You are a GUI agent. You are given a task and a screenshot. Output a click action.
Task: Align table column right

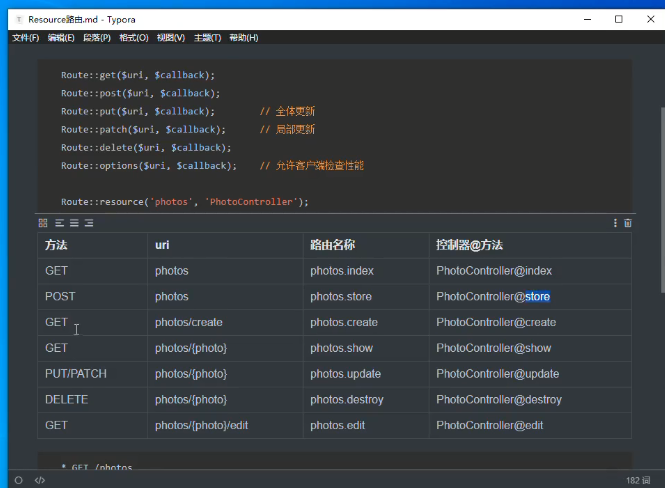click(x=89, y=223)
